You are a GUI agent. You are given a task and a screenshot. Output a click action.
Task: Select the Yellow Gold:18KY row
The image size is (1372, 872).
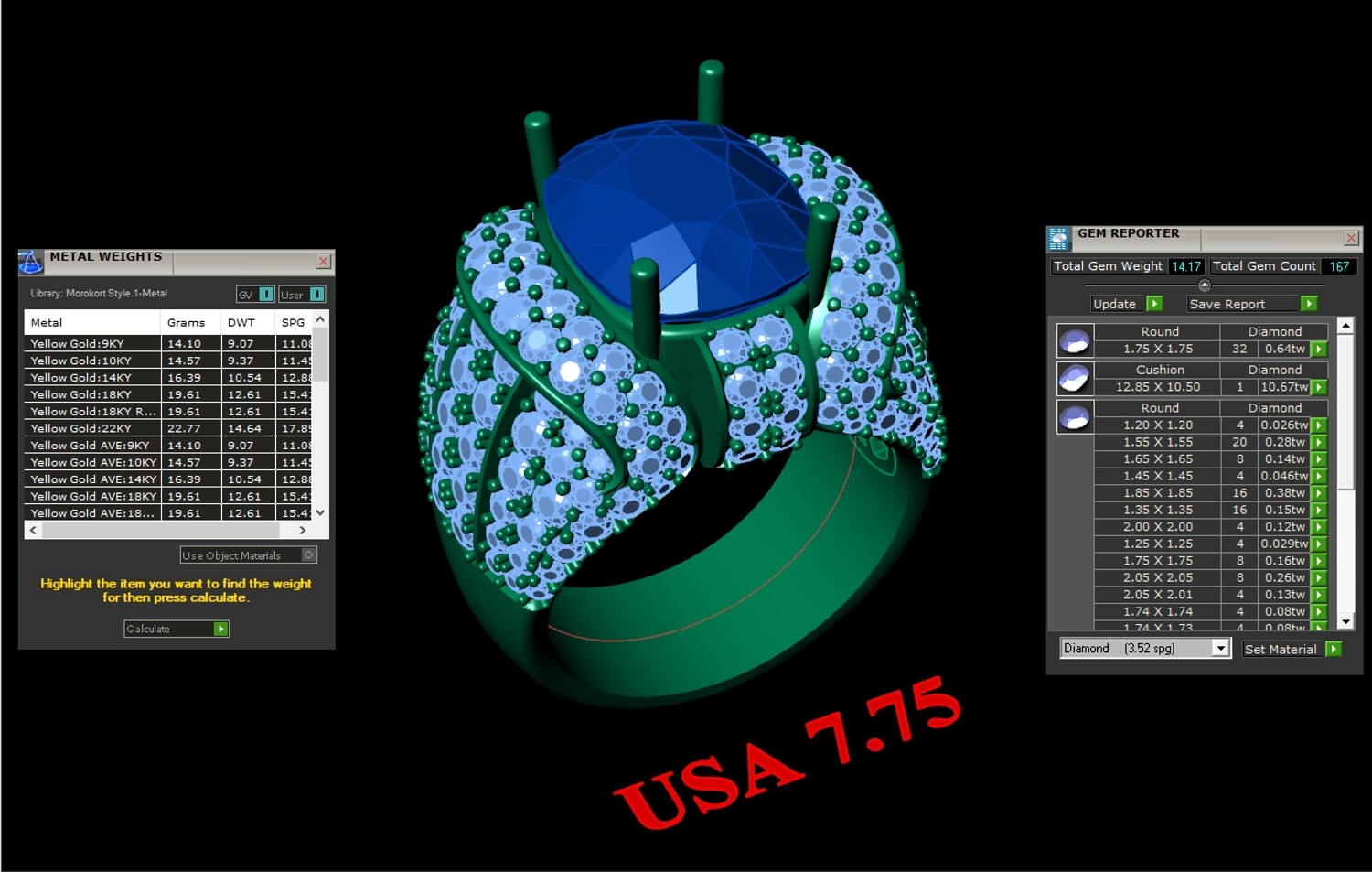(168, 395)
